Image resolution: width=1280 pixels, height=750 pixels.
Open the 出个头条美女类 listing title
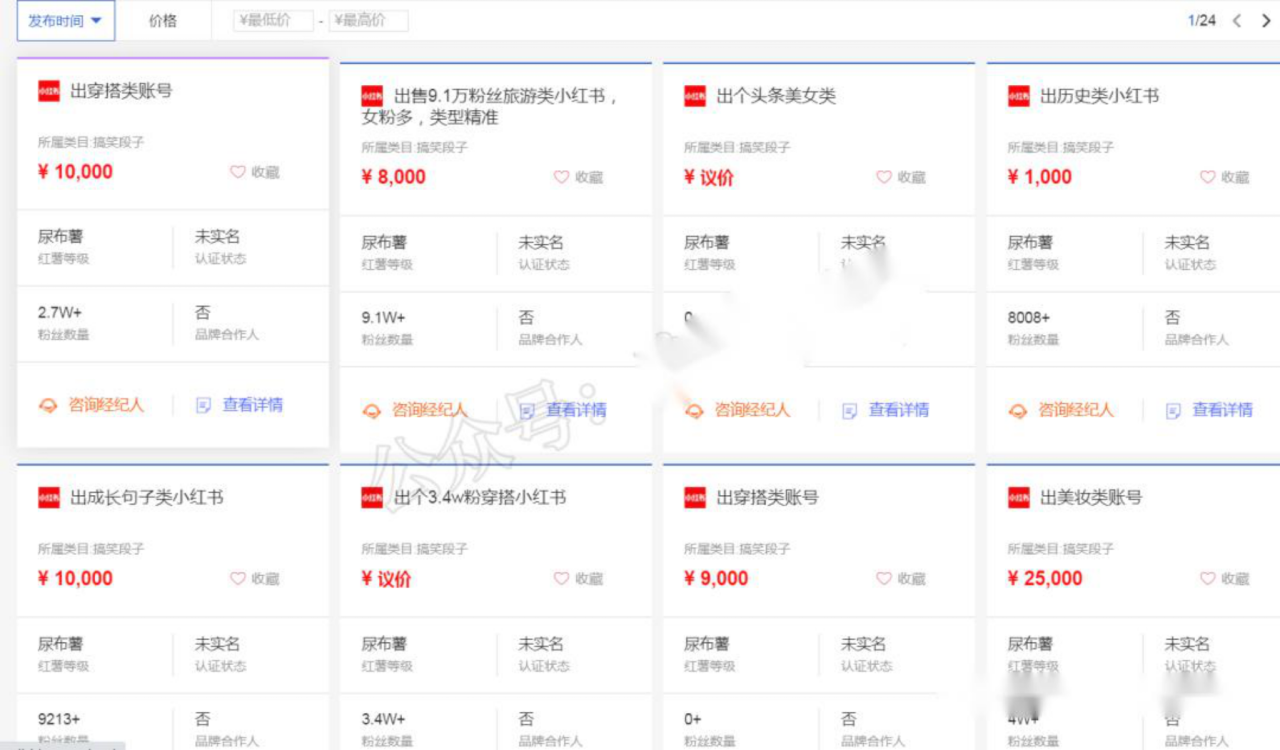tap(776, 96)
